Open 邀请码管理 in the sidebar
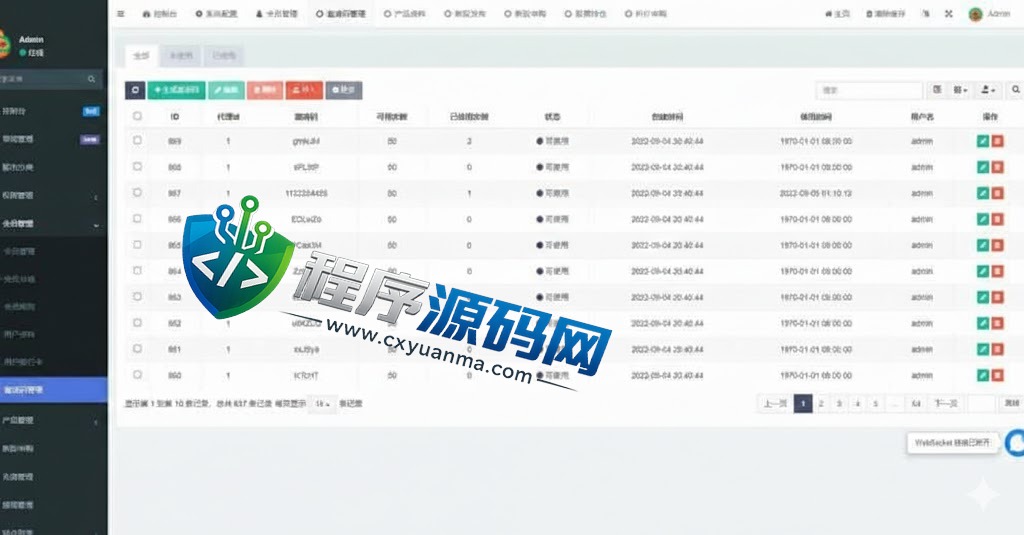The image size is (1024, 535). tap(52, 390)
